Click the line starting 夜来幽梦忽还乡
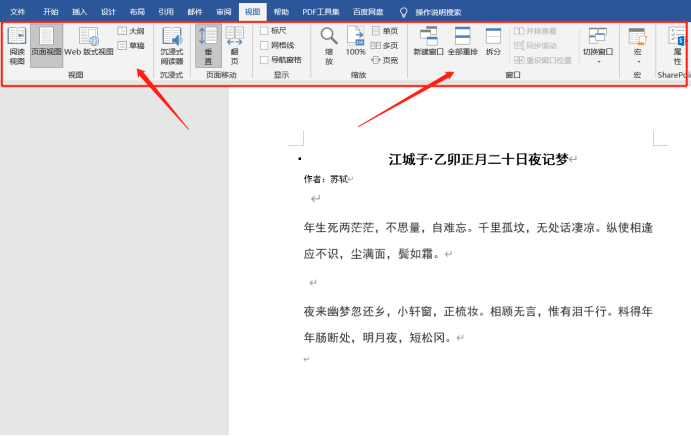The image size is (691, 436). pos(478,311)
